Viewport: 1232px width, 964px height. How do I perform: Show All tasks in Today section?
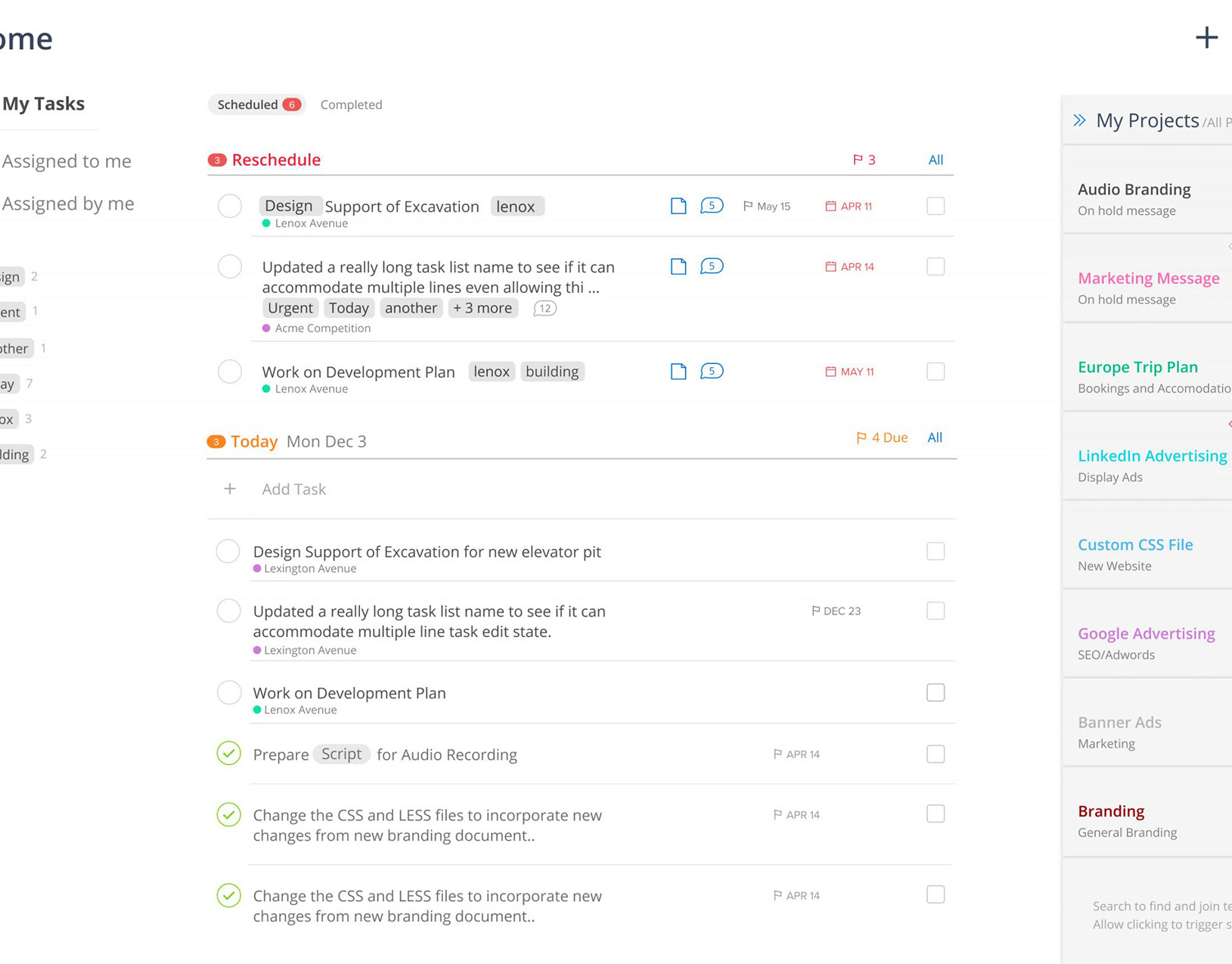[x=935, y=437]
